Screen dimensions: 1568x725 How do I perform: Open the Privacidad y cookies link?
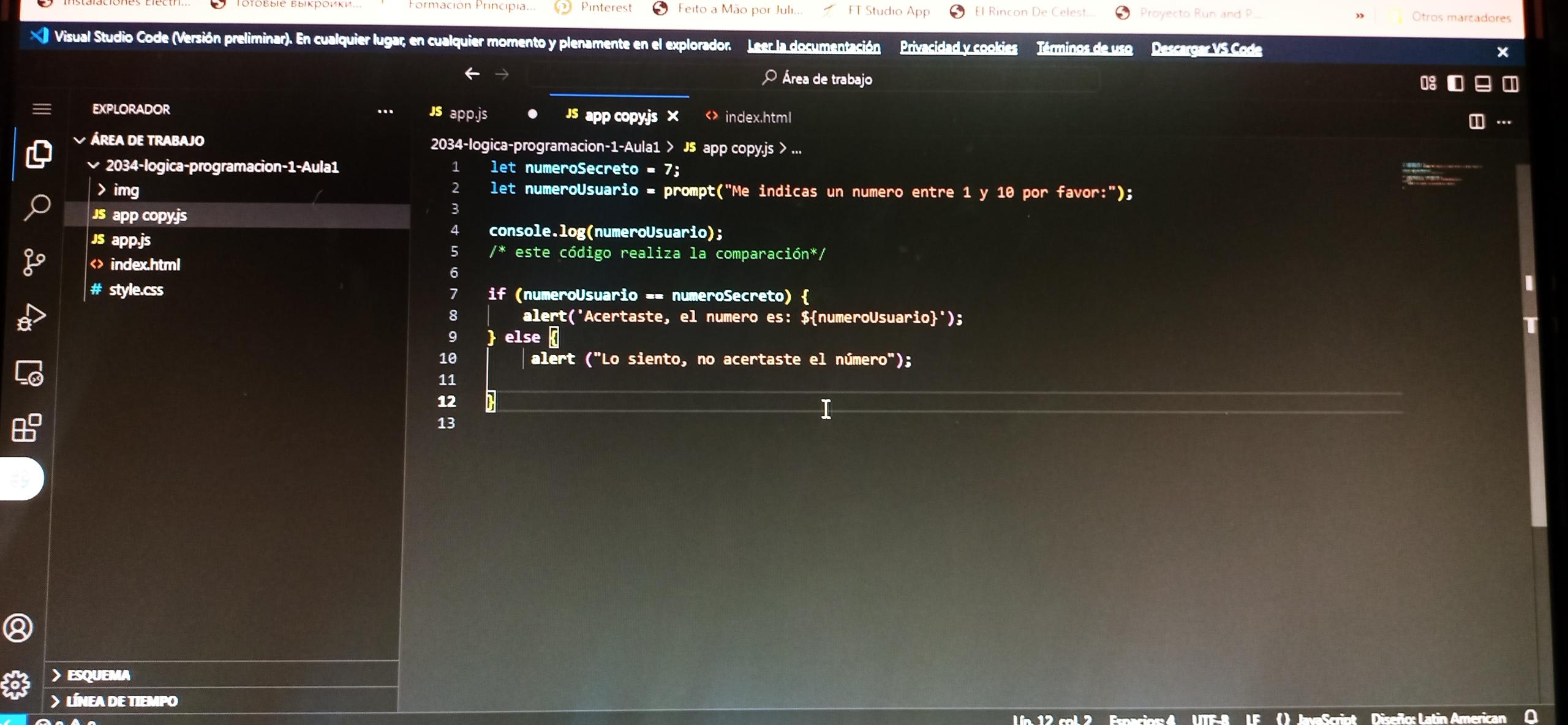pyautogui.click(x=959, y=47)
